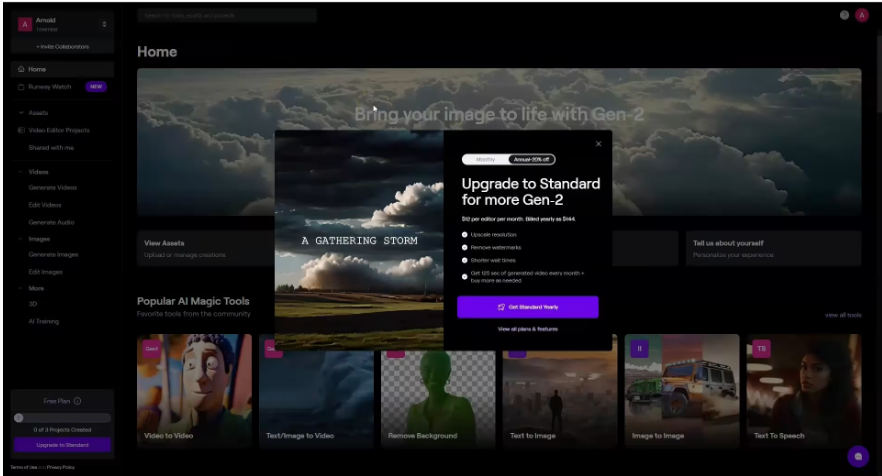Viewport: 882px width, 476px height.
Task: Open AI Training in sidebar
Action: pyautogui.click(x=43, y=322)
